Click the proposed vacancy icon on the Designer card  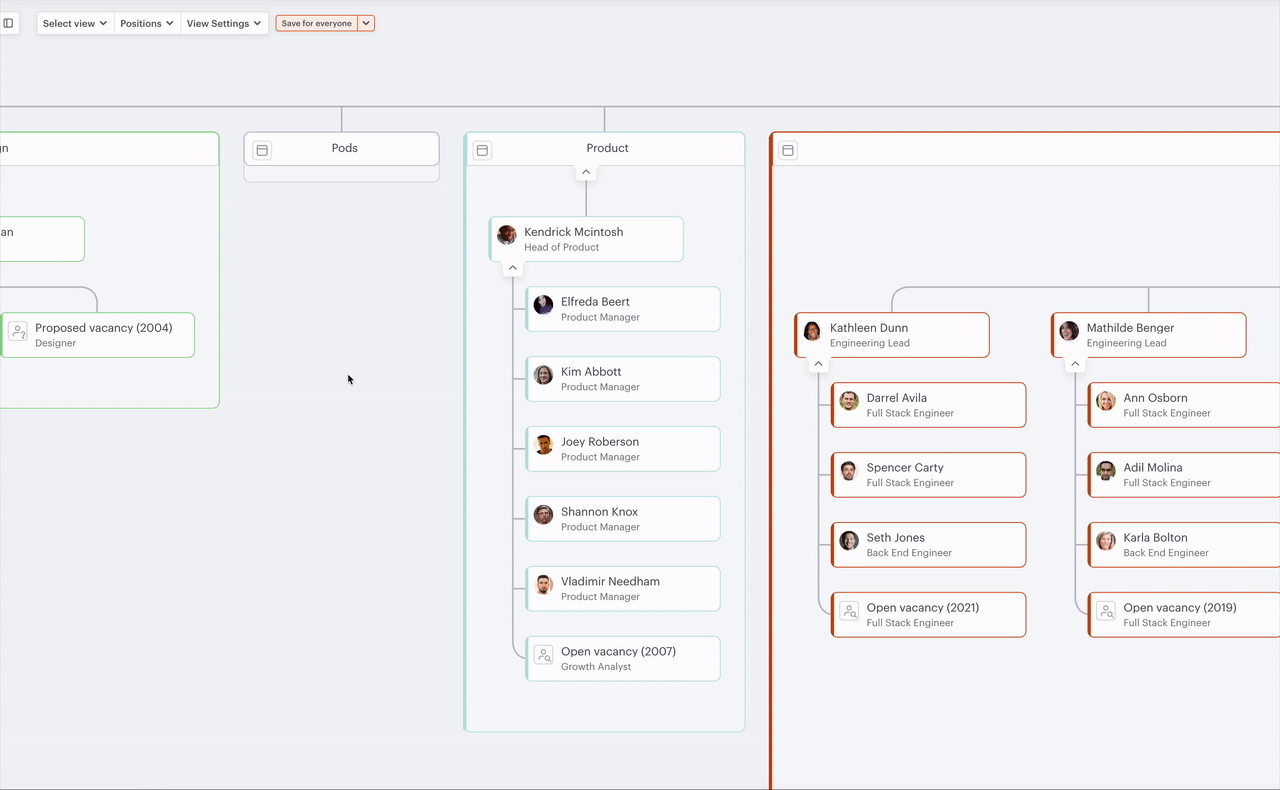(x=19, y=331)
